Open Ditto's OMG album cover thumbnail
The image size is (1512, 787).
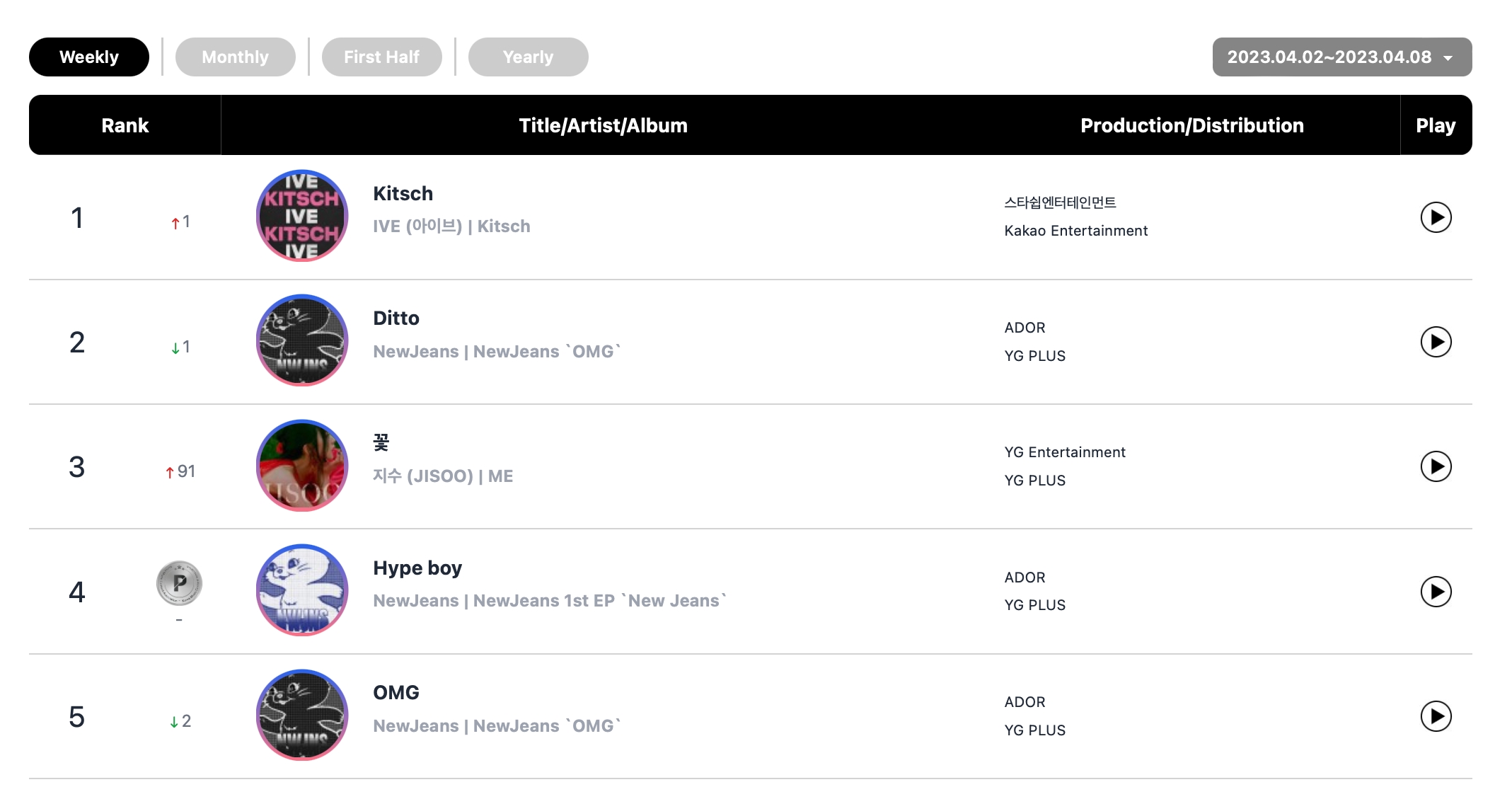pyautogui.click(x=302, y=340)
